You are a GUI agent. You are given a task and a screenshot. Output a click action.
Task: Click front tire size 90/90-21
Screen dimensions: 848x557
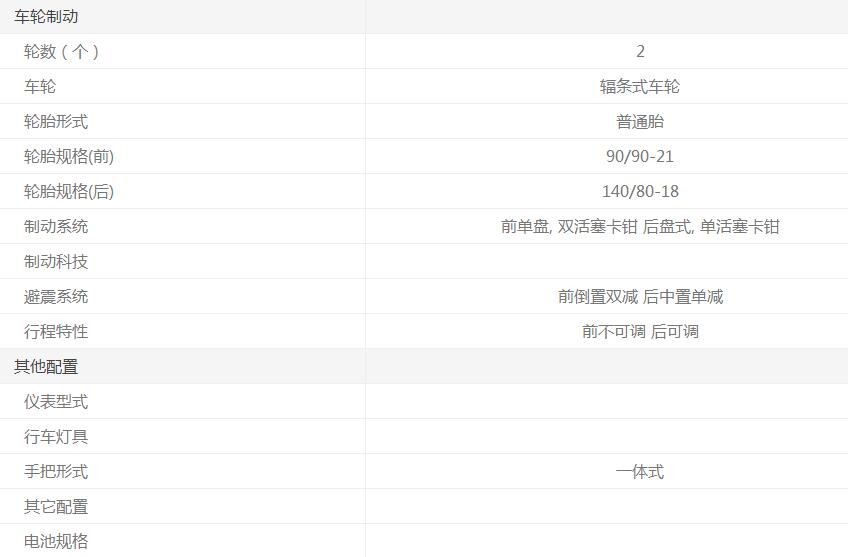click(x=640, y=157)
